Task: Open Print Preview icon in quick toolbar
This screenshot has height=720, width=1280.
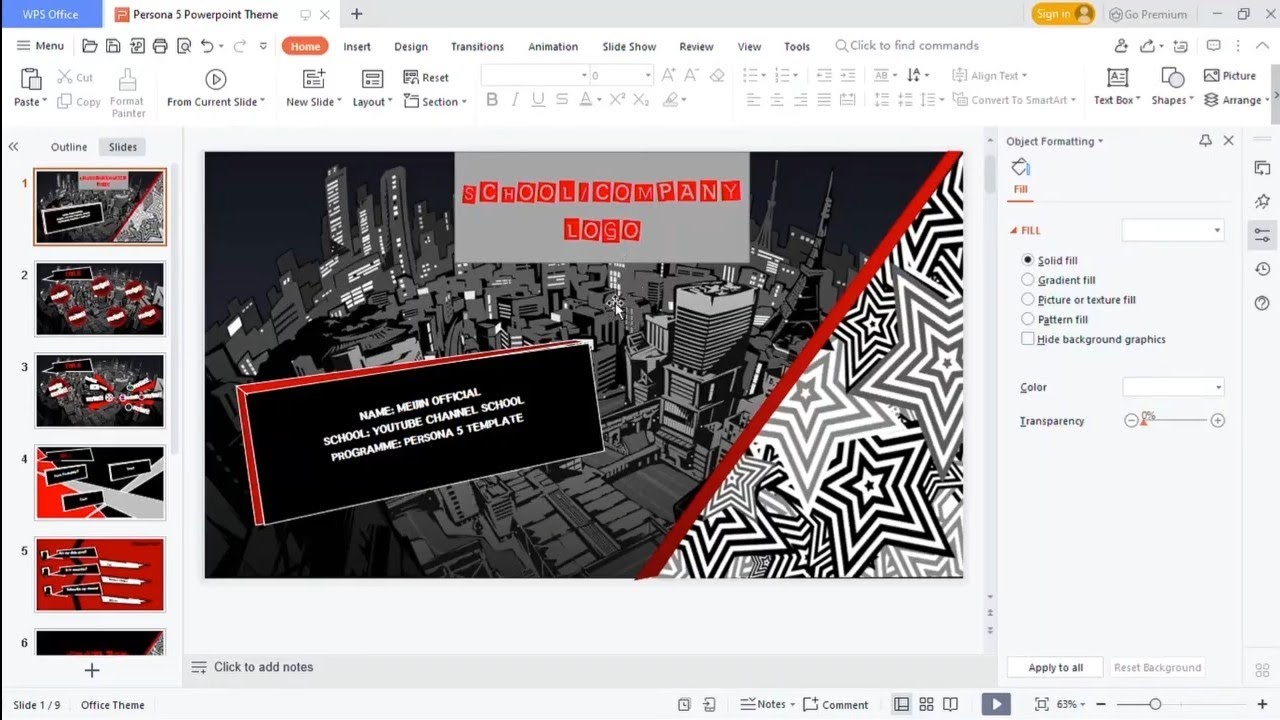Action: pos(184,46)
